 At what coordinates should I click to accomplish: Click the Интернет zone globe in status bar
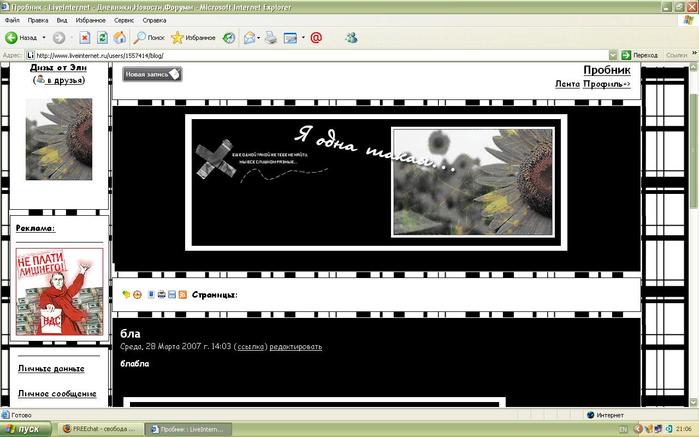[x=591, y=415]
